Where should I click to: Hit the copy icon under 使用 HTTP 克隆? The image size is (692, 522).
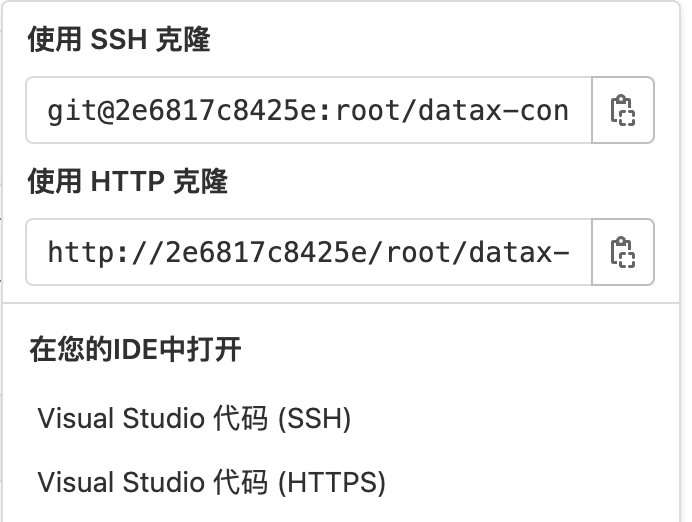[x=623, y=251]
